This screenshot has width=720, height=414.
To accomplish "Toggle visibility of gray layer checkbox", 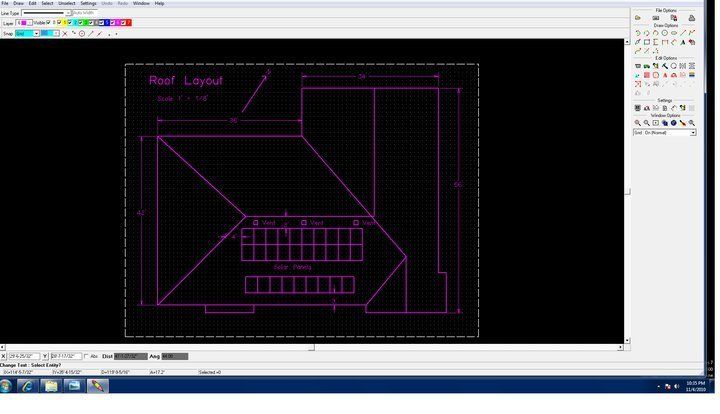I will coord(91,22).
